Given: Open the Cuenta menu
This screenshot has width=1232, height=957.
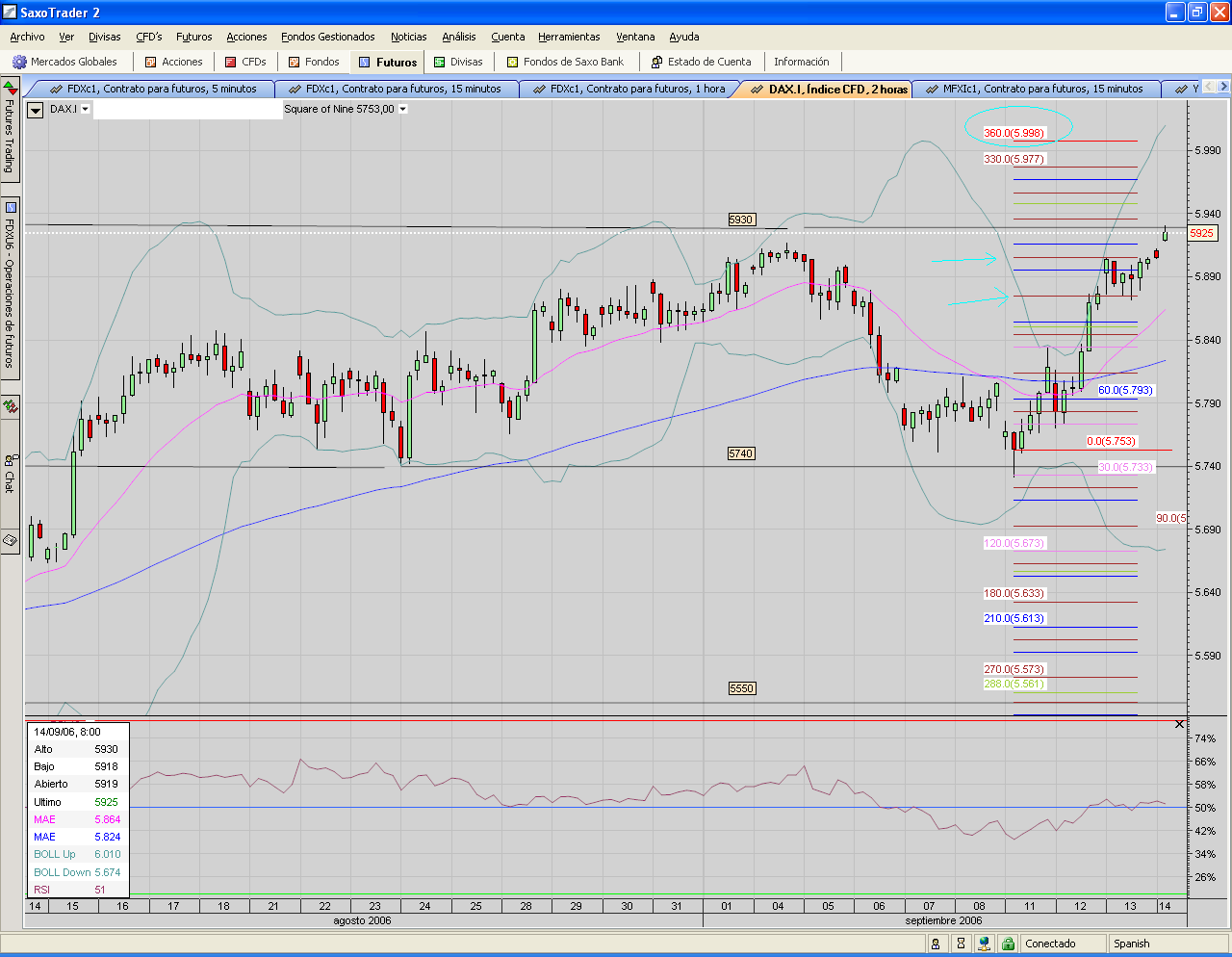Looking at the screenshot, I should (x=508, y=37).
